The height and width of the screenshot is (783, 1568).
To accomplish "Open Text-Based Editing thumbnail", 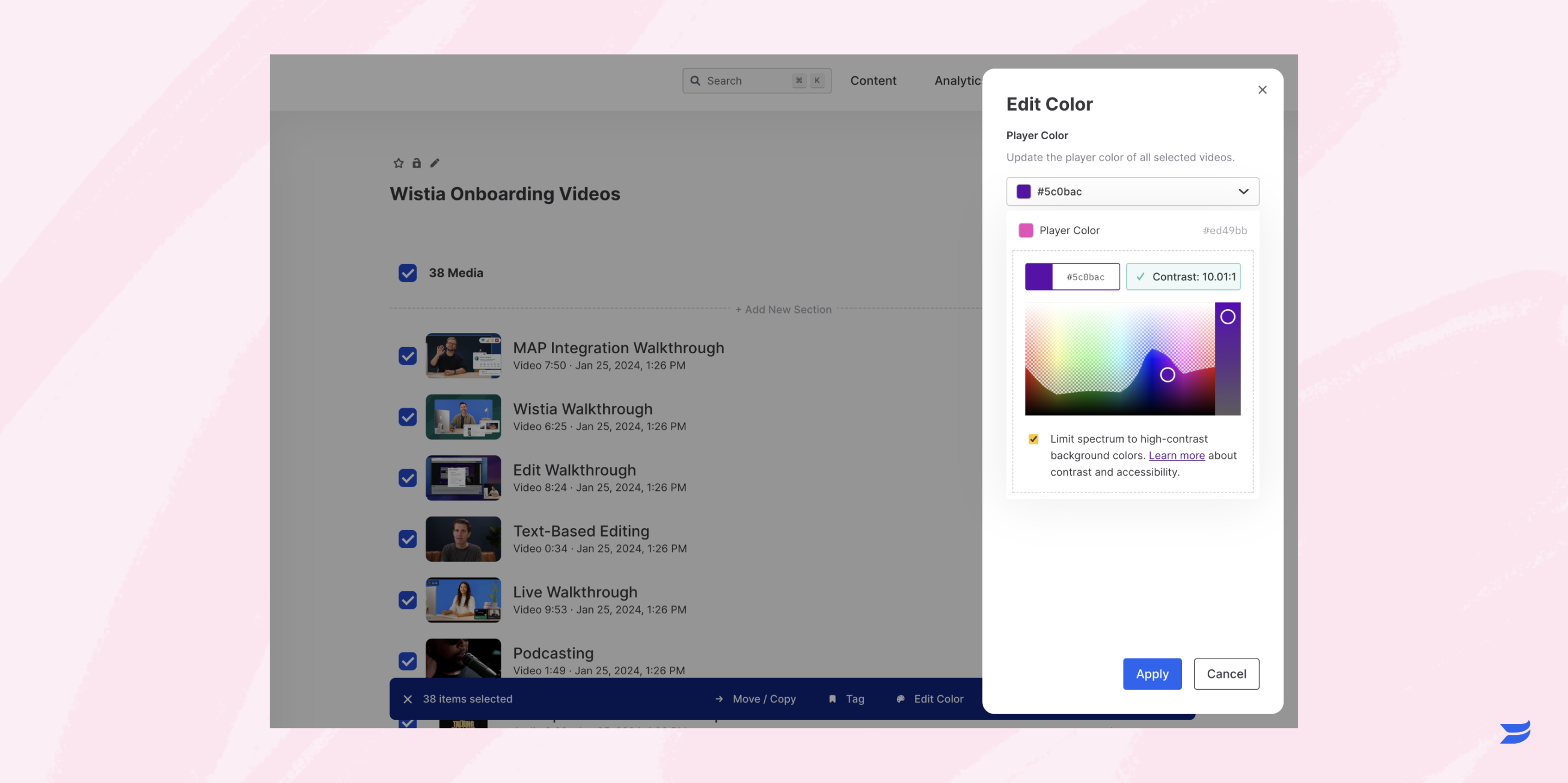I will (463, 539).
